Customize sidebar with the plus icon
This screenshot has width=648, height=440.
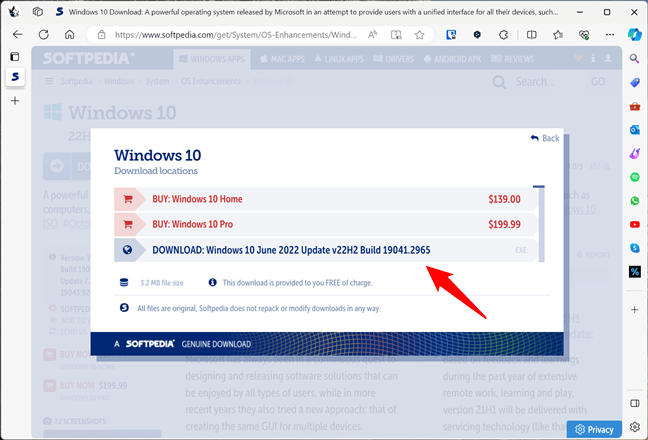[x=635, y=309]
